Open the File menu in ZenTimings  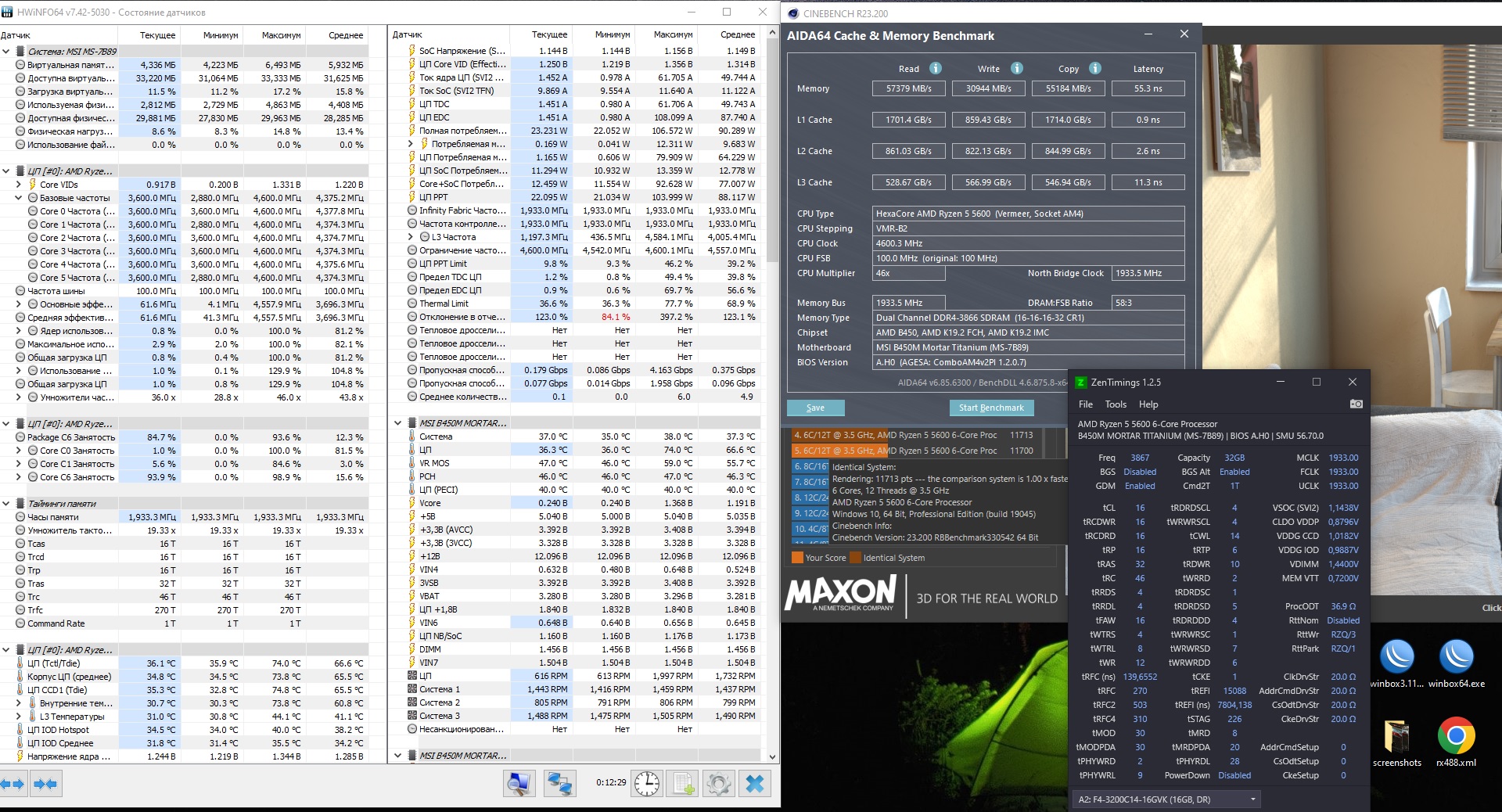1086,404
